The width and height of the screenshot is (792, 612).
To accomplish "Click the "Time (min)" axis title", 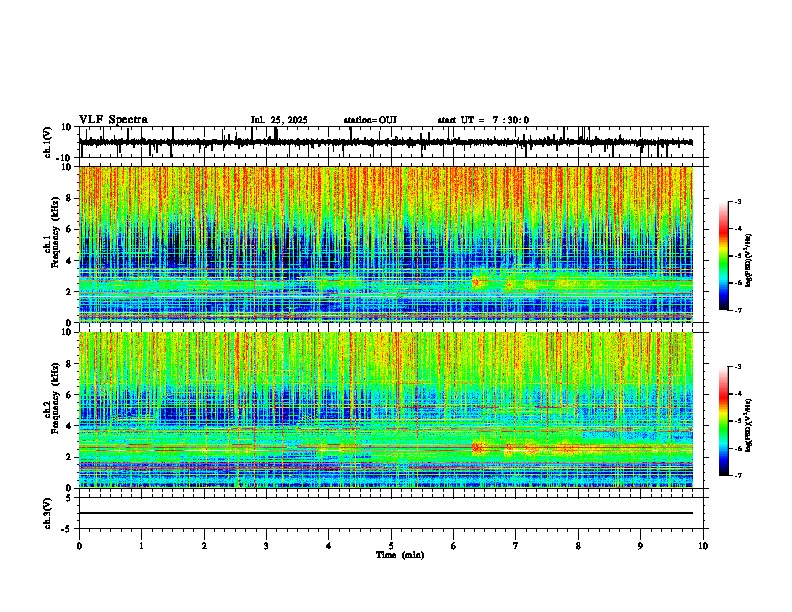I will click(400, 555).
